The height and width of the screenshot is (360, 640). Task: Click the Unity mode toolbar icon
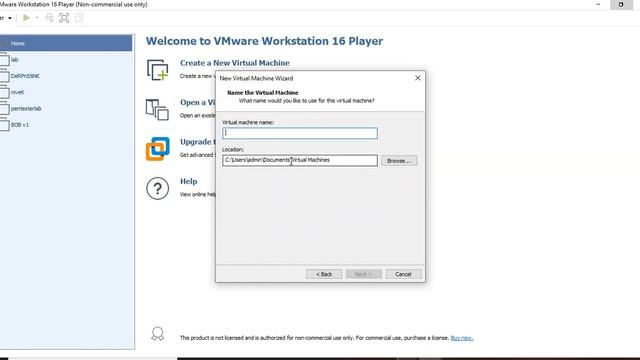pyautogui.click(x=79, y=18)
